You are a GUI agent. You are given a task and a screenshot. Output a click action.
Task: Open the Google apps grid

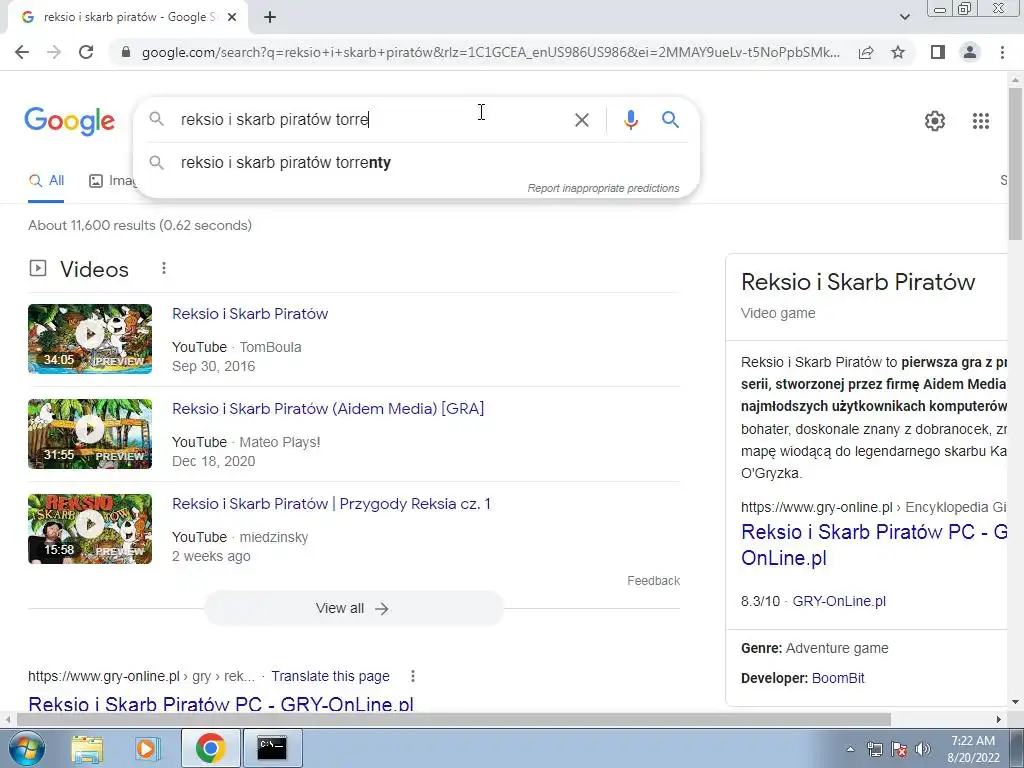980,121
